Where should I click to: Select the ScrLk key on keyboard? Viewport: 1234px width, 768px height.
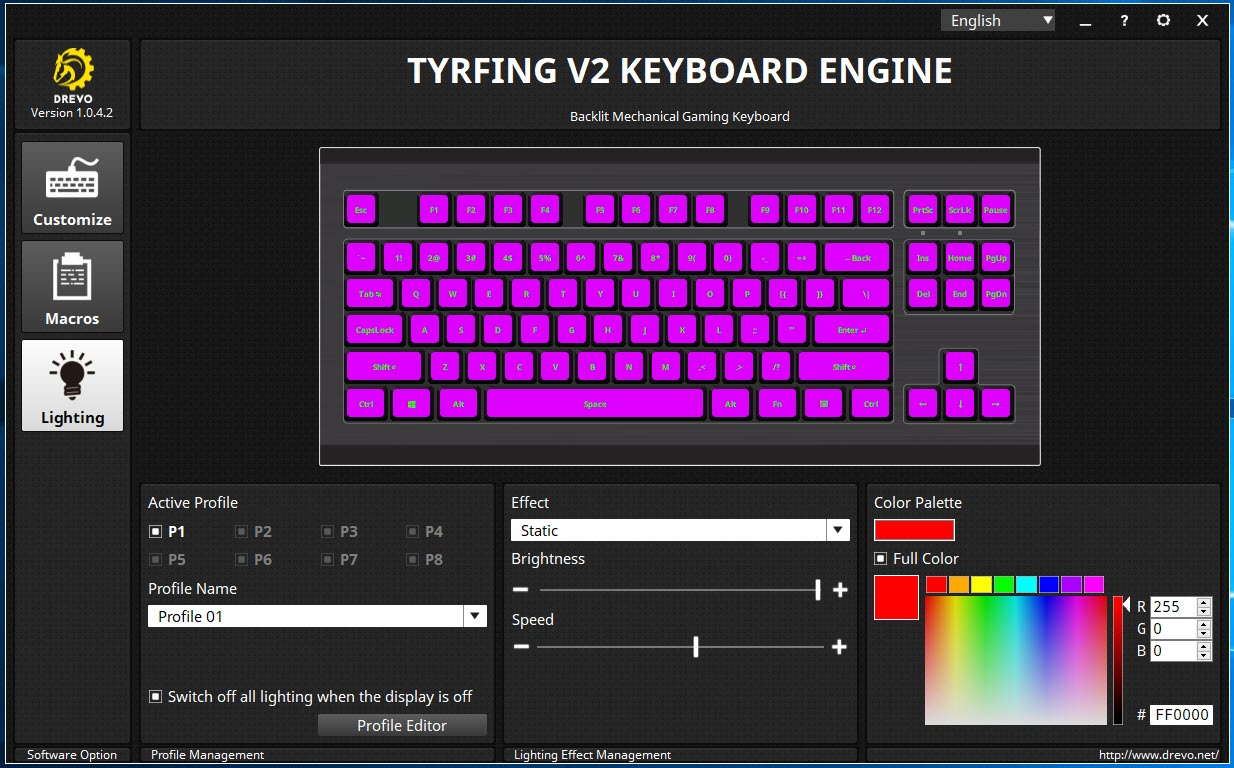960,210
